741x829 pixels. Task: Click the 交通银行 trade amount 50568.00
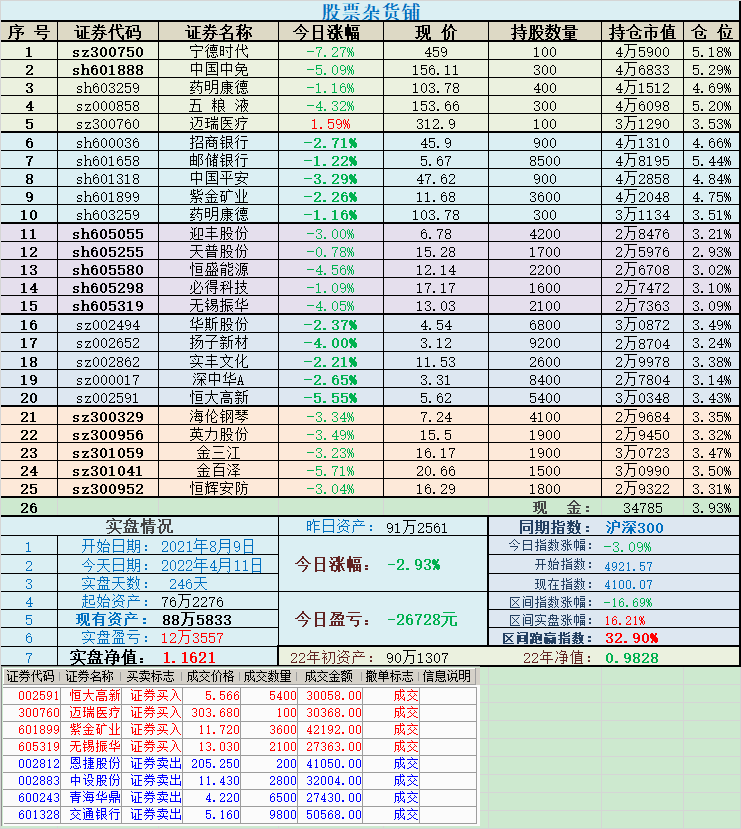point(334,814)
